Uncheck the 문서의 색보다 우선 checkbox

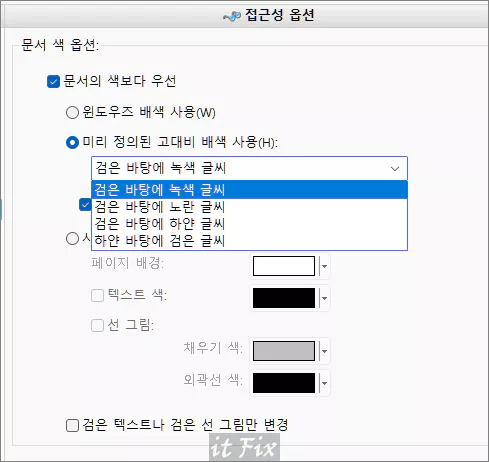click(x=53, y=81)
